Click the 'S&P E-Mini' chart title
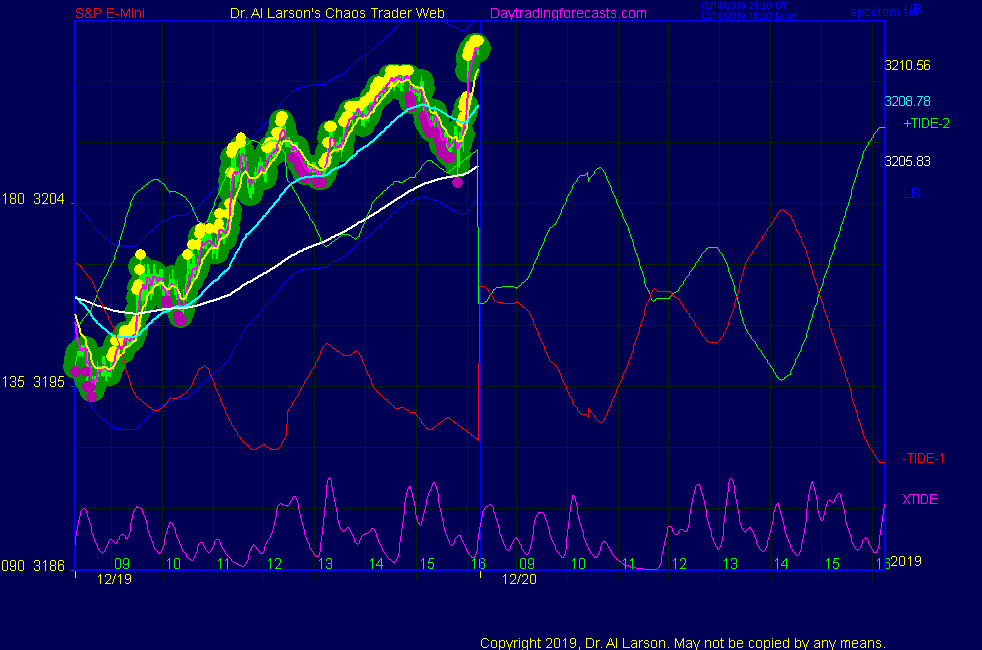Viewport: 982px width, 650px height. click(x=110, y=13)
